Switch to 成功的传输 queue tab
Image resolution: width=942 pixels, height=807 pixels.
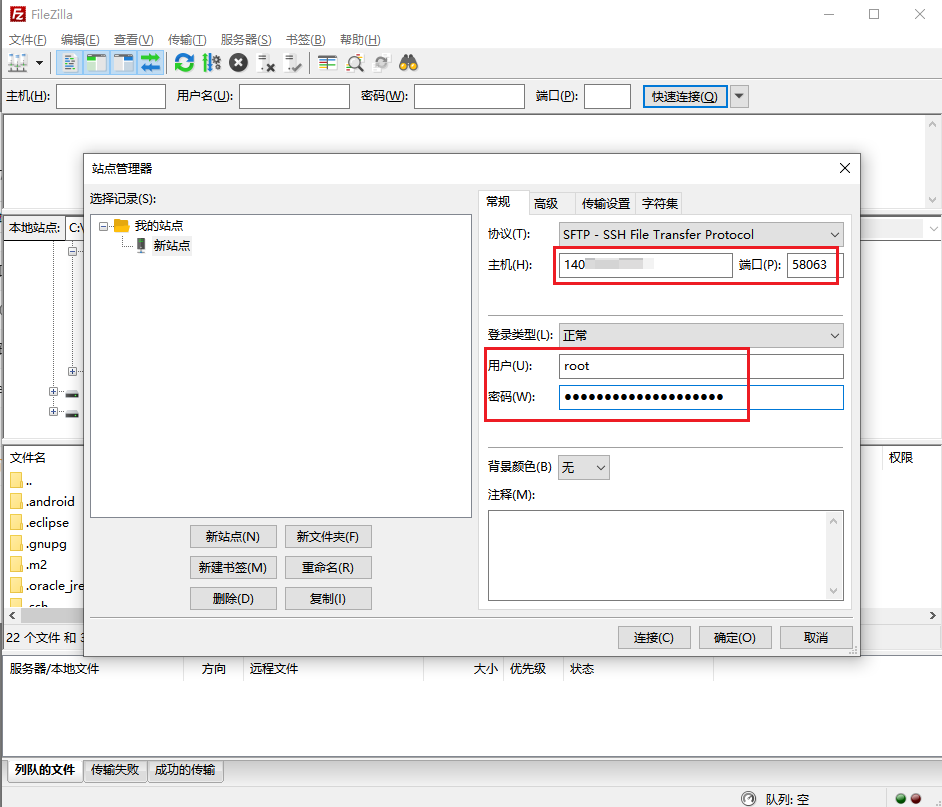coord(185,770)
